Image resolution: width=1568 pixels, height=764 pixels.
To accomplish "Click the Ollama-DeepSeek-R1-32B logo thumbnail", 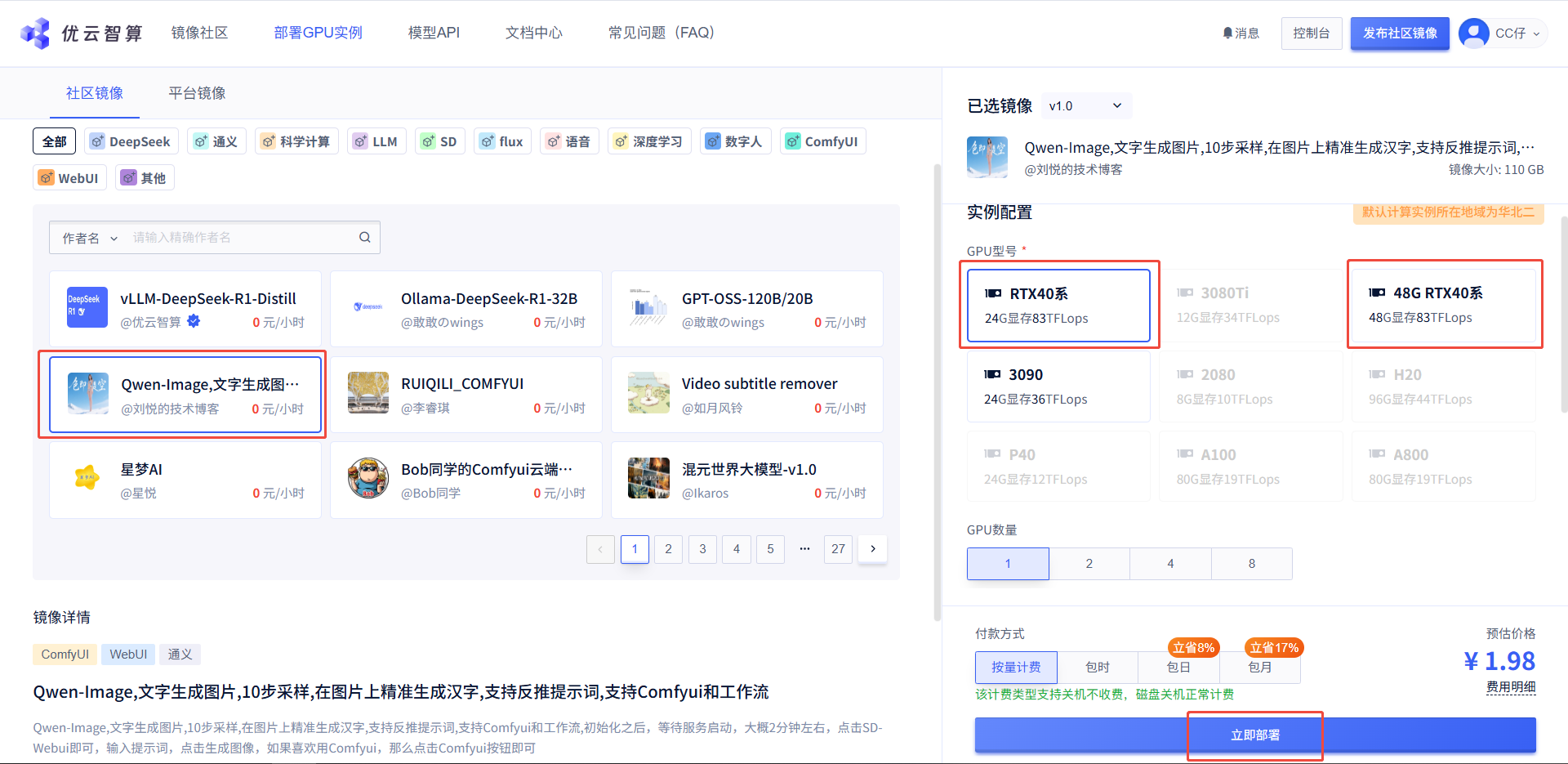I will (367, 307).
